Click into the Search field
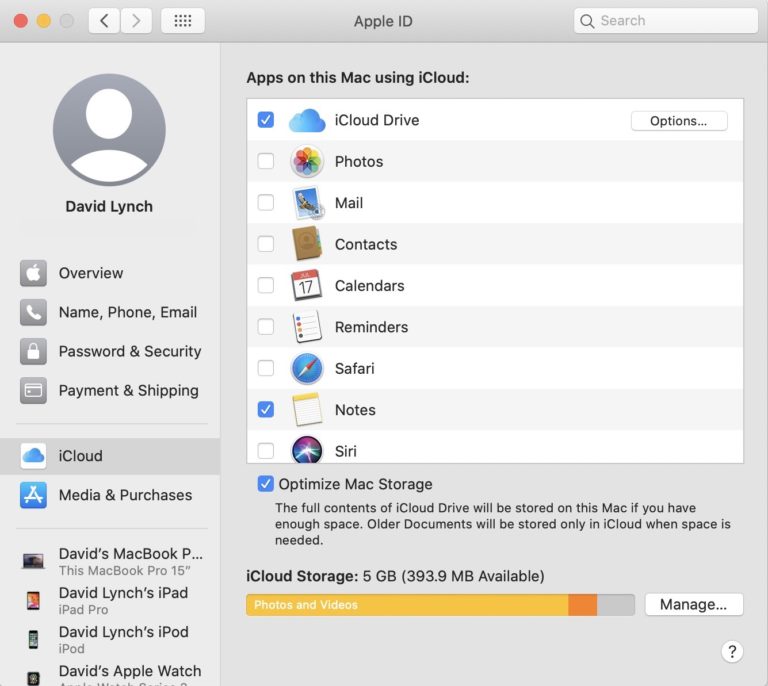Image resolution: width=768 pixels, height=686 pixels. (666, 21)
